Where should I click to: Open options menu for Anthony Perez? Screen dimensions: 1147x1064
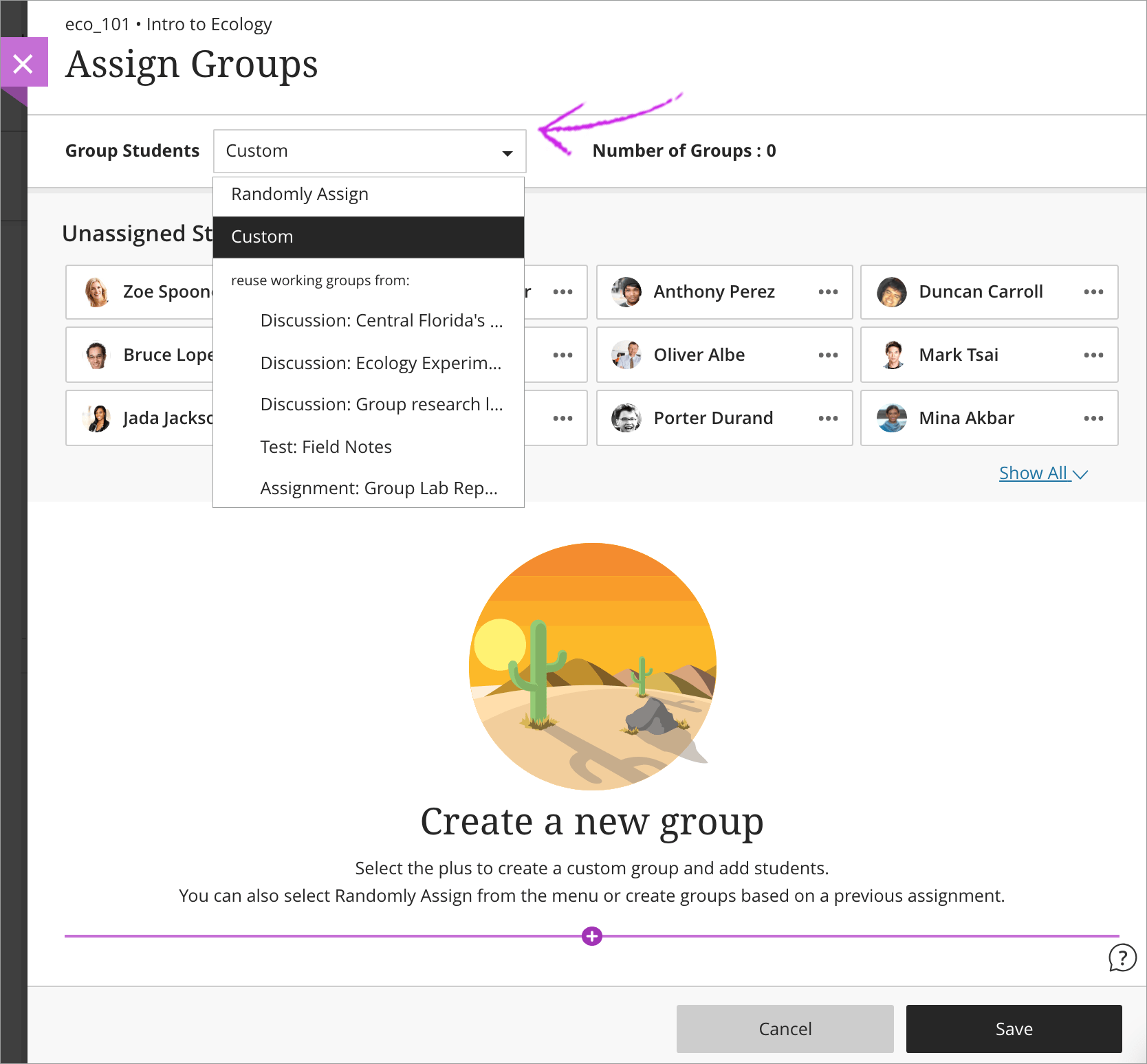point(828,291)
